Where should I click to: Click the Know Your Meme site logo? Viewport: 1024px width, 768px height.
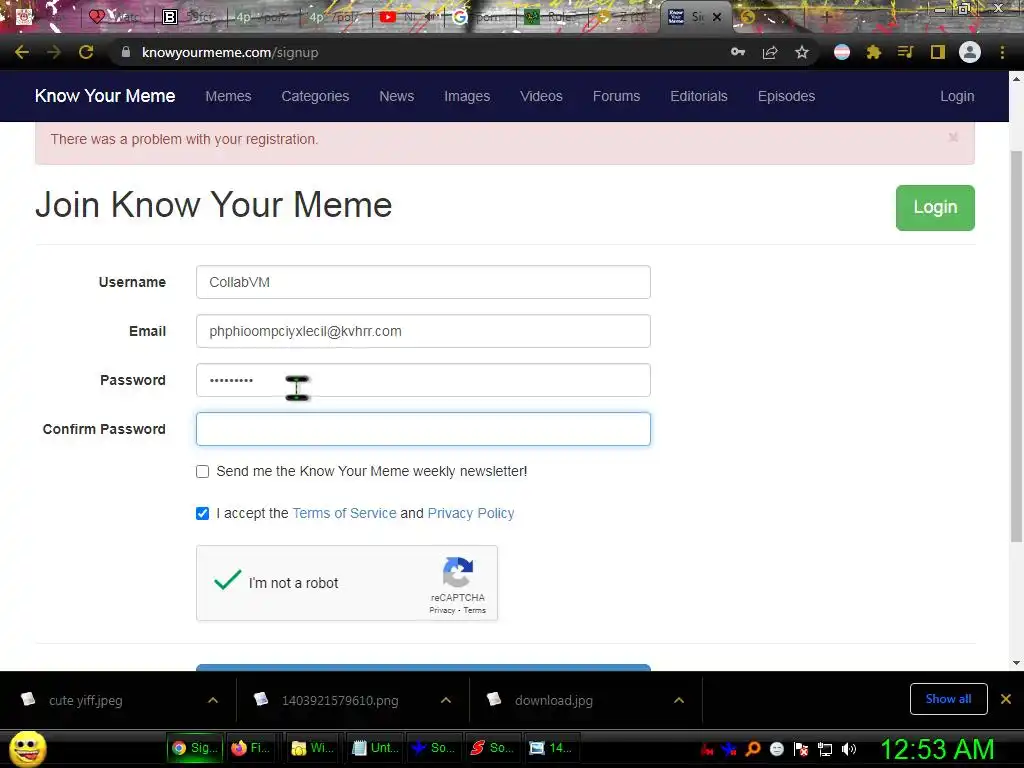tap(105, 96)
